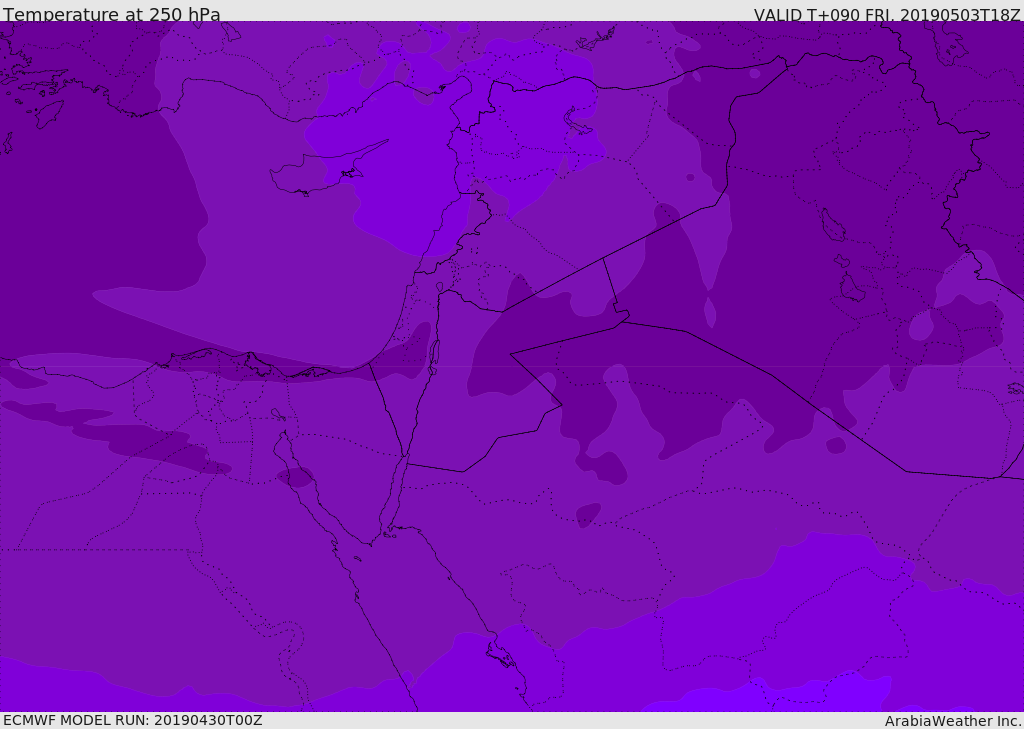Click the Dead Sea outline

tap(434, 353)
